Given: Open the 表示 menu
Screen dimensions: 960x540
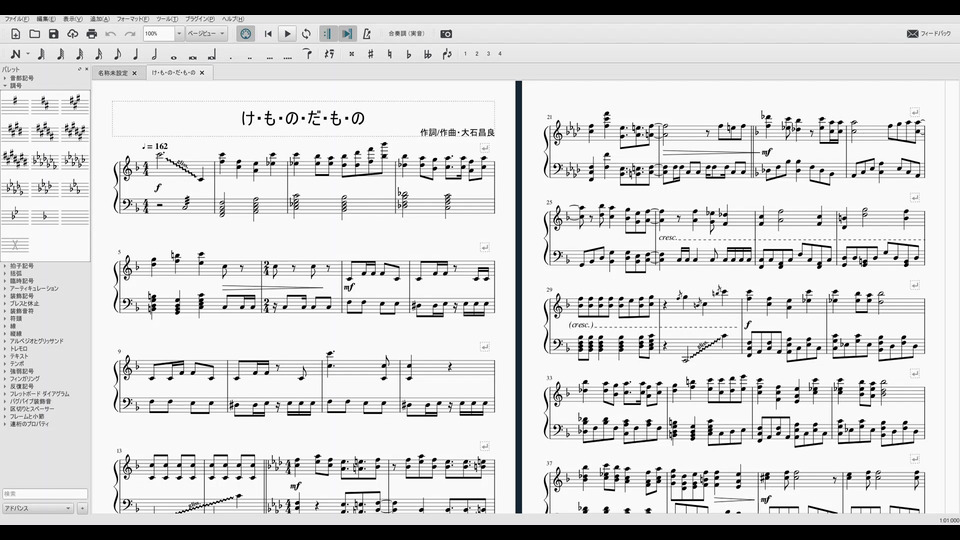Looking at the screenshot, I should tap(73, 19).
